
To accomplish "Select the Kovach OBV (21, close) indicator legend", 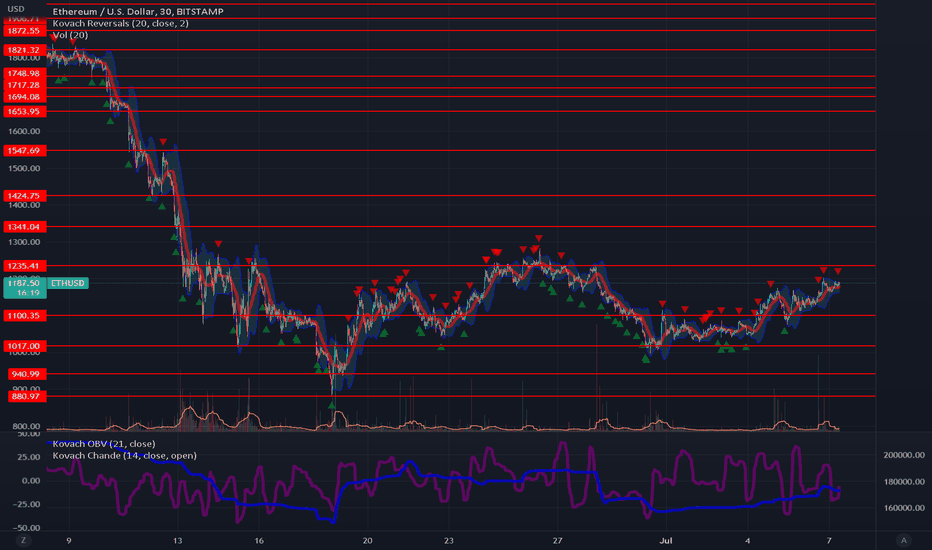I will 104,444.
